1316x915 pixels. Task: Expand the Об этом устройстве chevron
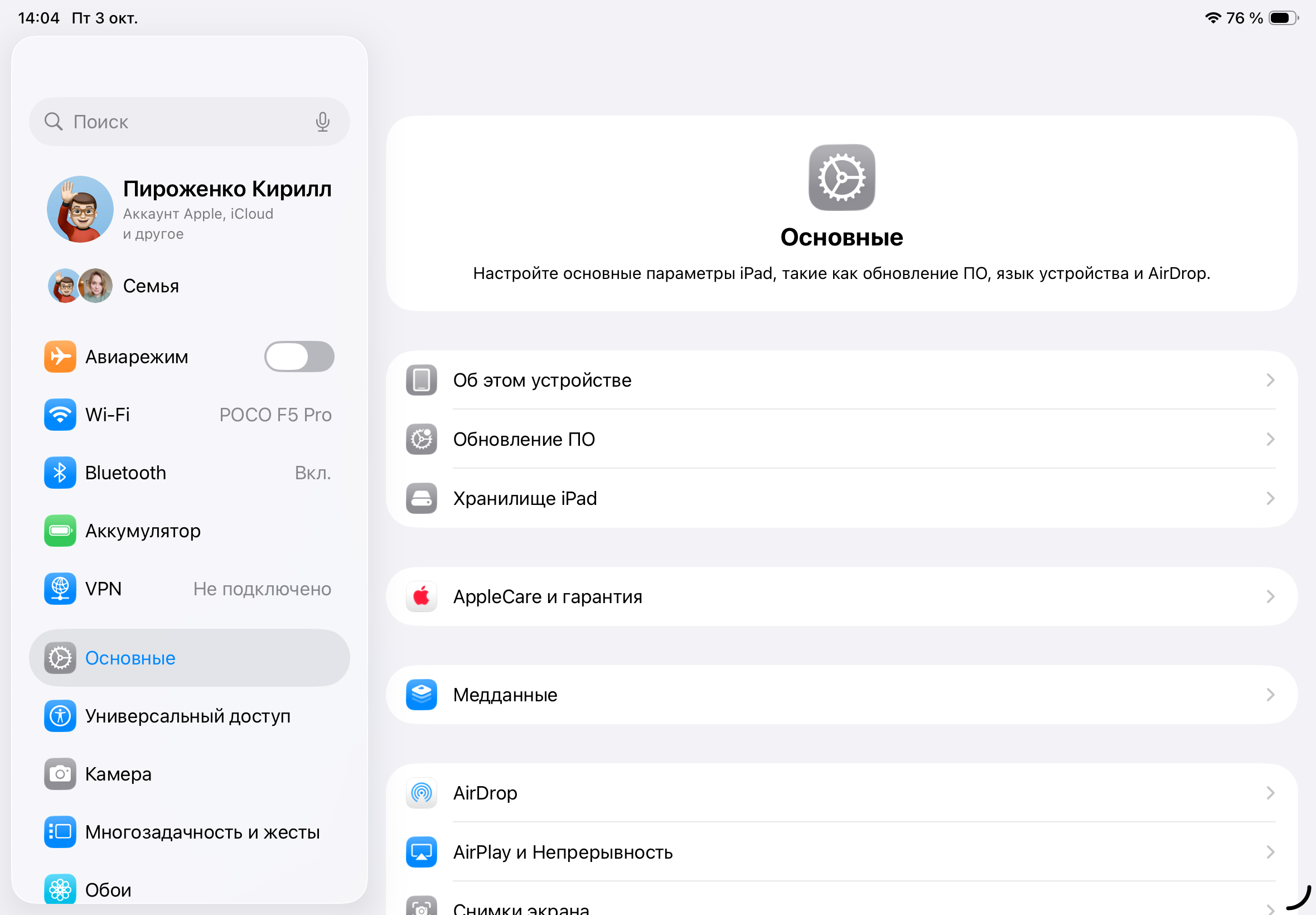[1270, 380]
